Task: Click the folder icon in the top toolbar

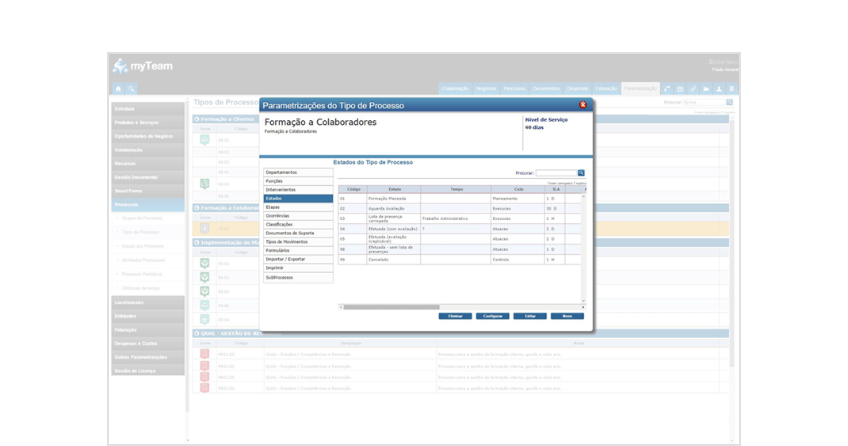Action: tap(706, 89)
